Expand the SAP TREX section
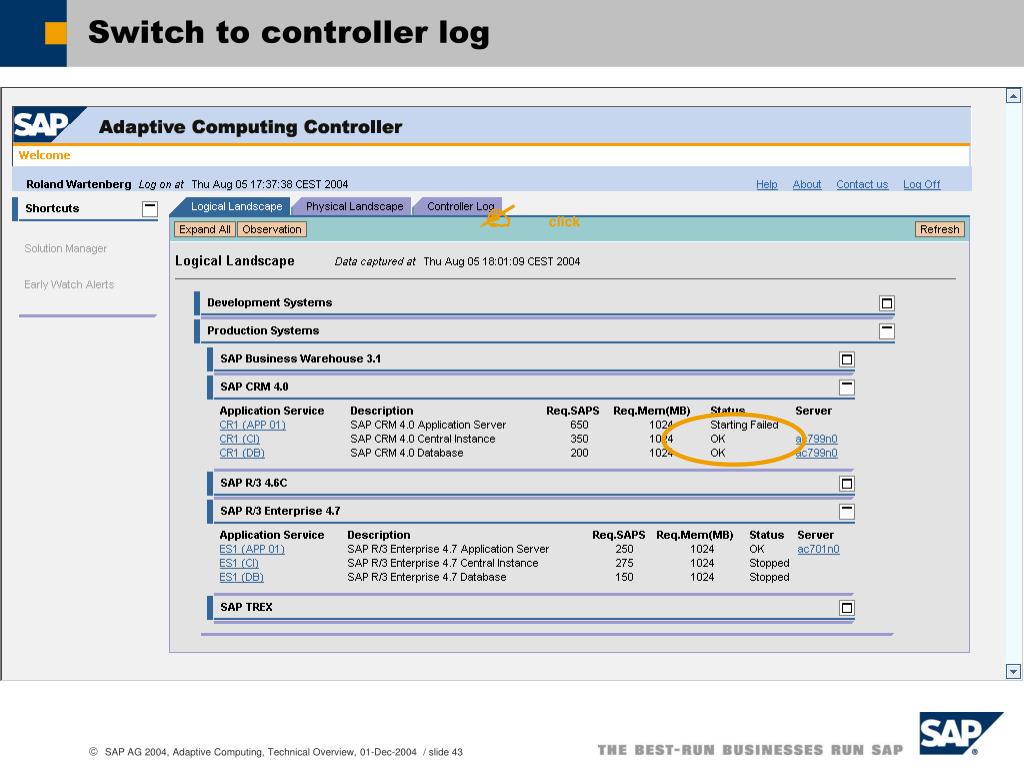The height and width of the screenshot is (768, 1024). (846, 608)
